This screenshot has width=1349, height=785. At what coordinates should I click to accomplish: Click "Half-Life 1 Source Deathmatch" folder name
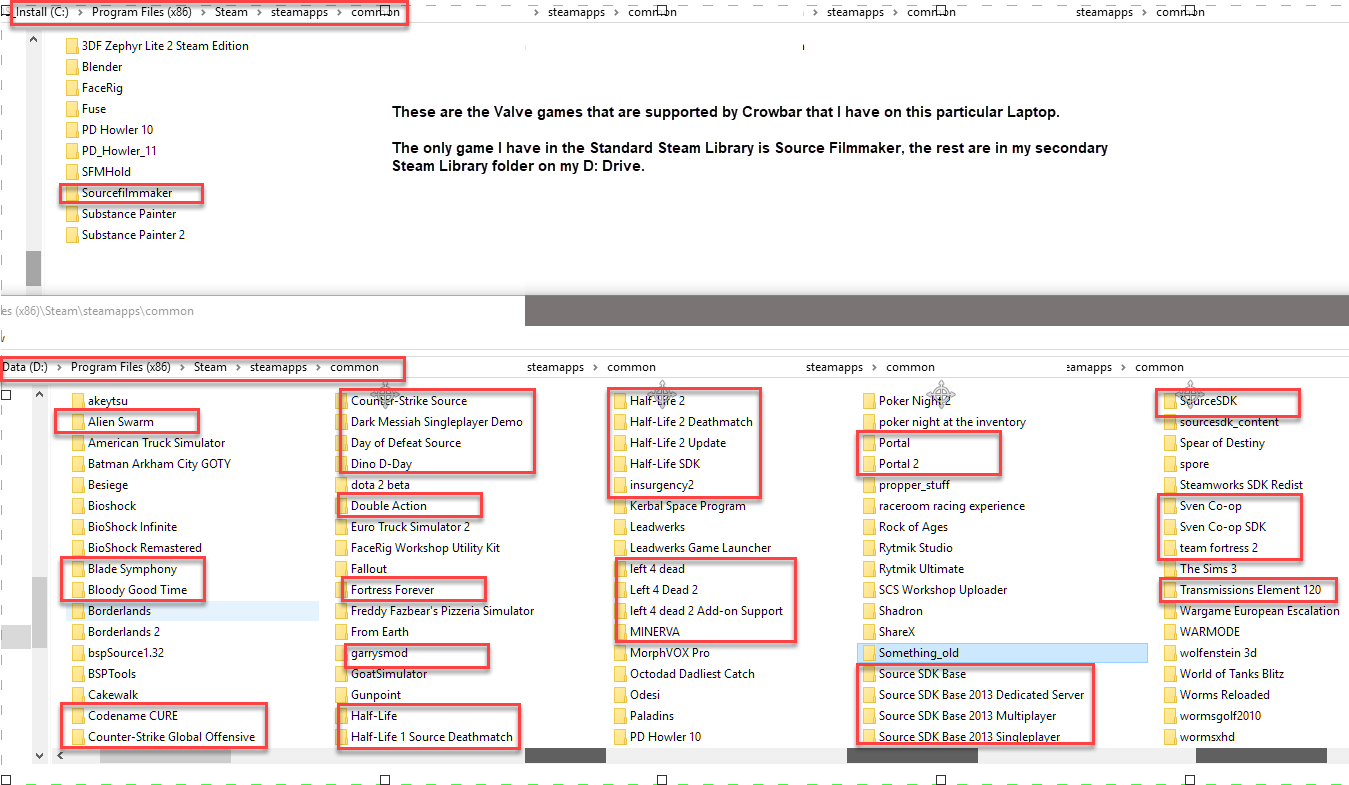431,737
